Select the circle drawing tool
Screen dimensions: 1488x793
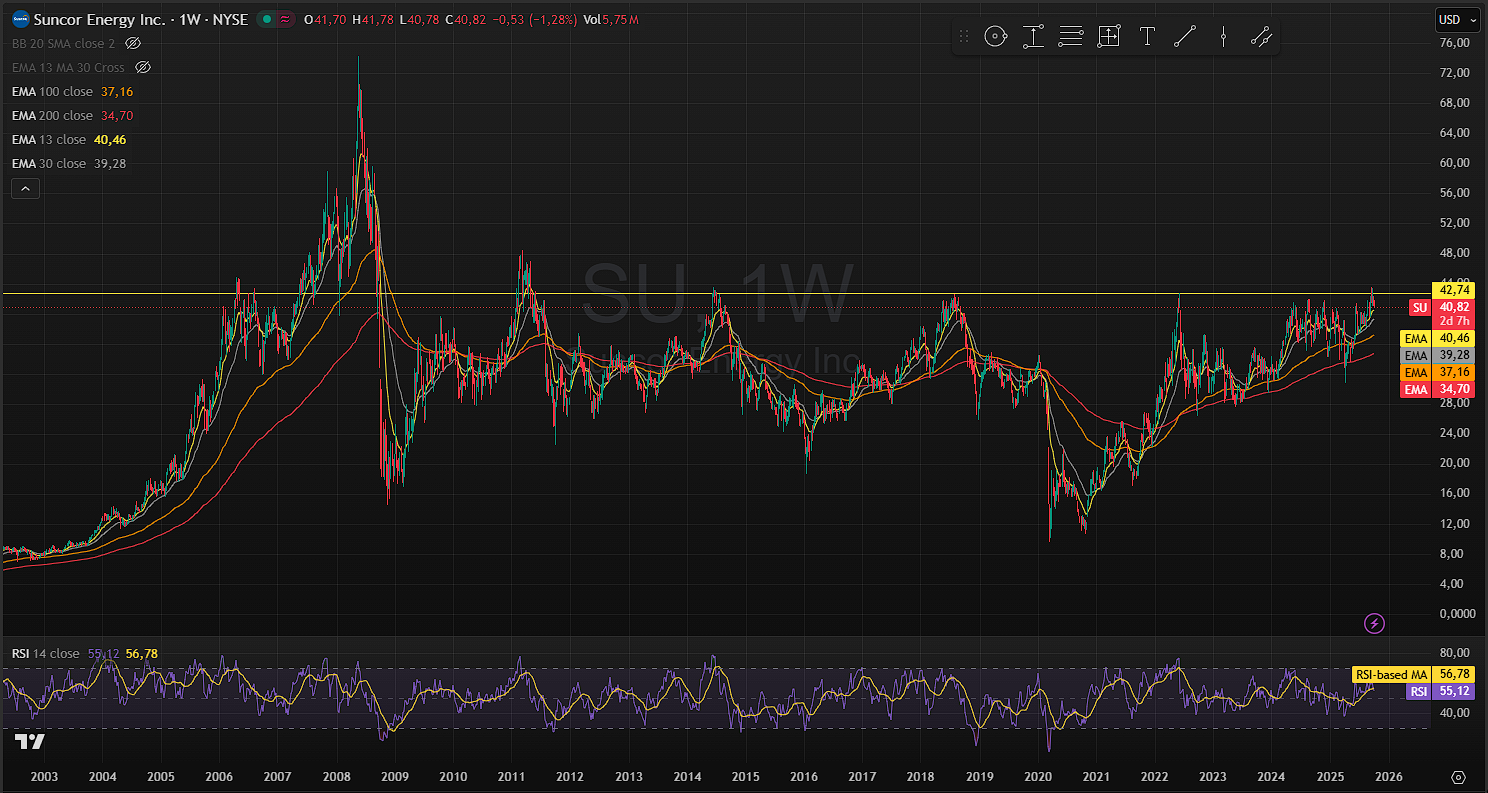(995, 37)
